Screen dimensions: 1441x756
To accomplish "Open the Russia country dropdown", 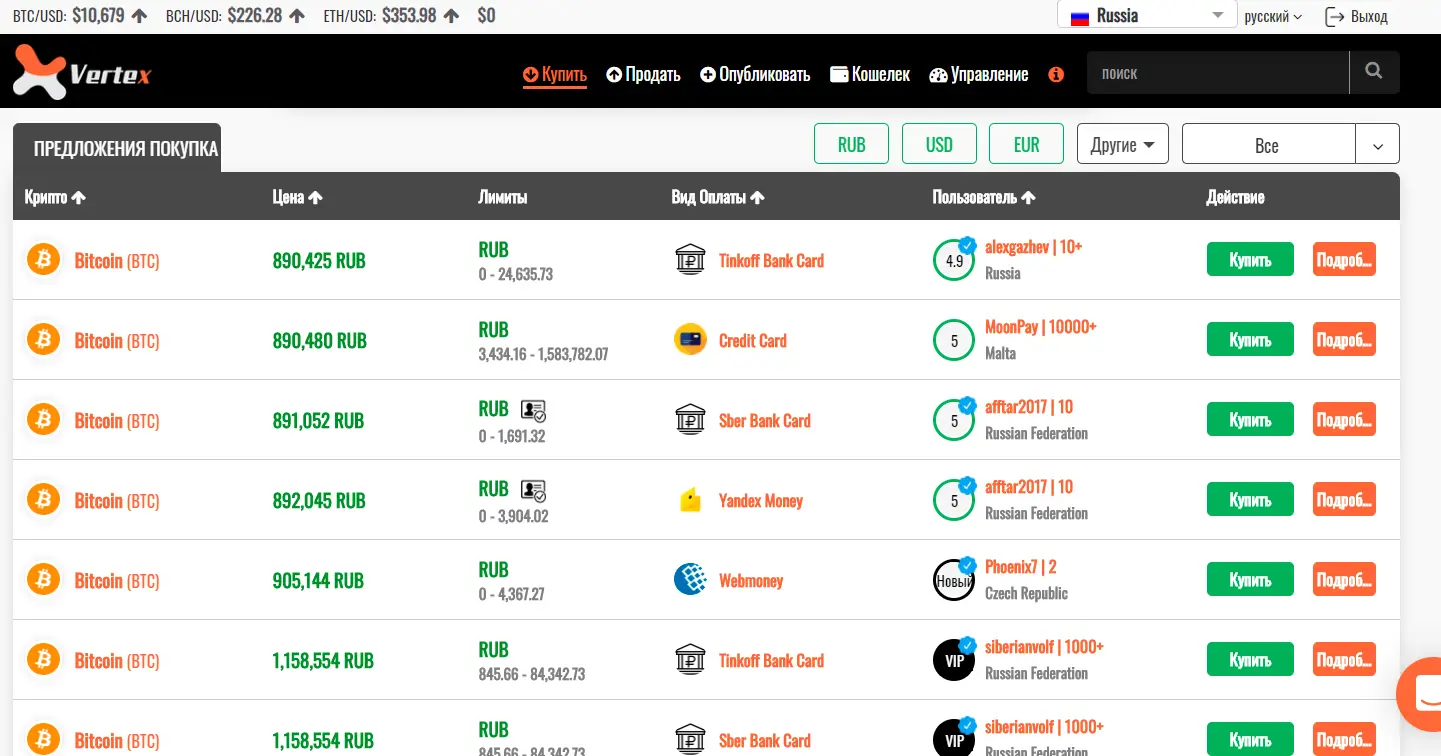I will (x=1148, y=15).
